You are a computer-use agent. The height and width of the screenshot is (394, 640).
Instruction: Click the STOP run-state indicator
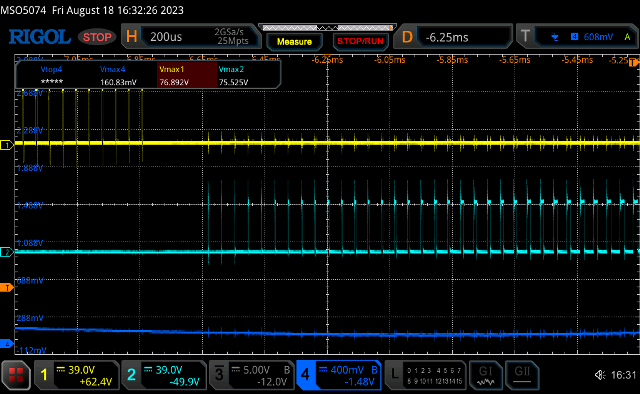(x=97, y=37)
